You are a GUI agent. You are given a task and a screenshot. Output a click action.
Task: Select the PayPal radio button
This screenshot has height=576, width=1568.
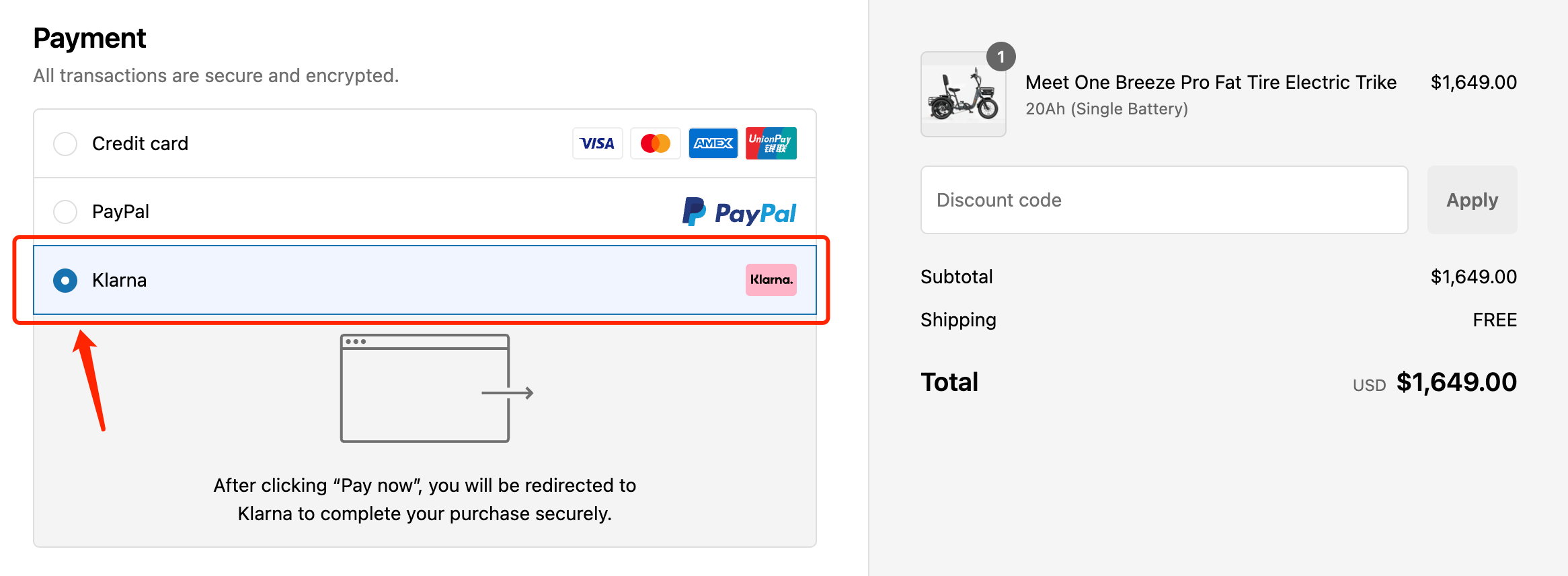pyautogui.click(x=65, y=211)
